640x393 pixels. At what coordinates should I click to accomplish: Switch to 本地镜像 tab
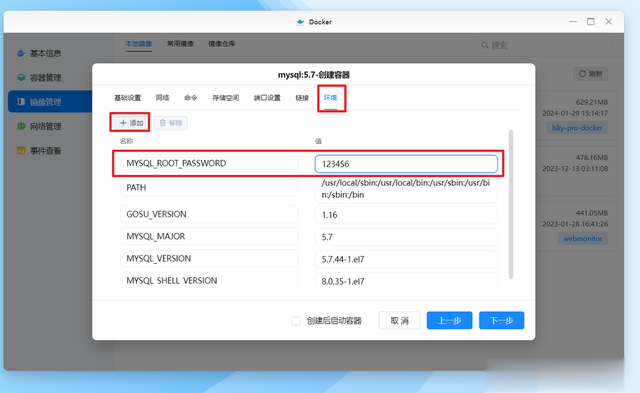click(138, 44)
